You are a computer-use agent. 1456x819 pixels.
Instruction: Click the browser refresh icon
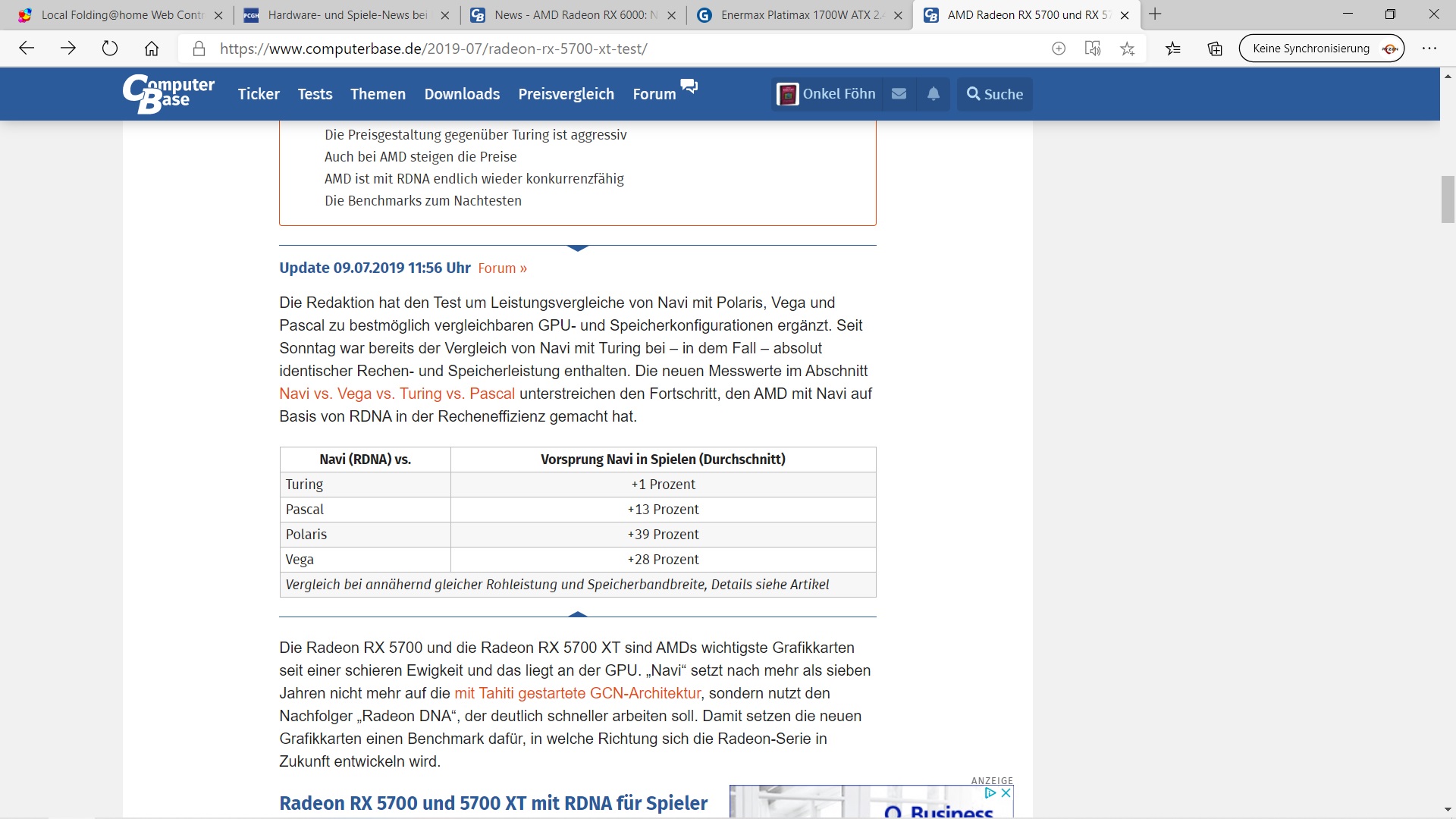110,49
